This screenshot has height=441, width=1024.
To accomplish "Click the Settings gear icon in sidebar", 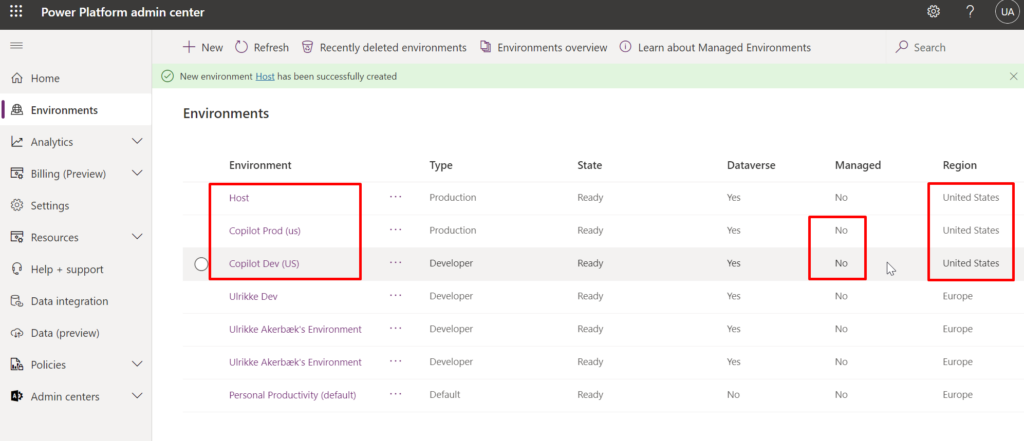I will 17,206.
